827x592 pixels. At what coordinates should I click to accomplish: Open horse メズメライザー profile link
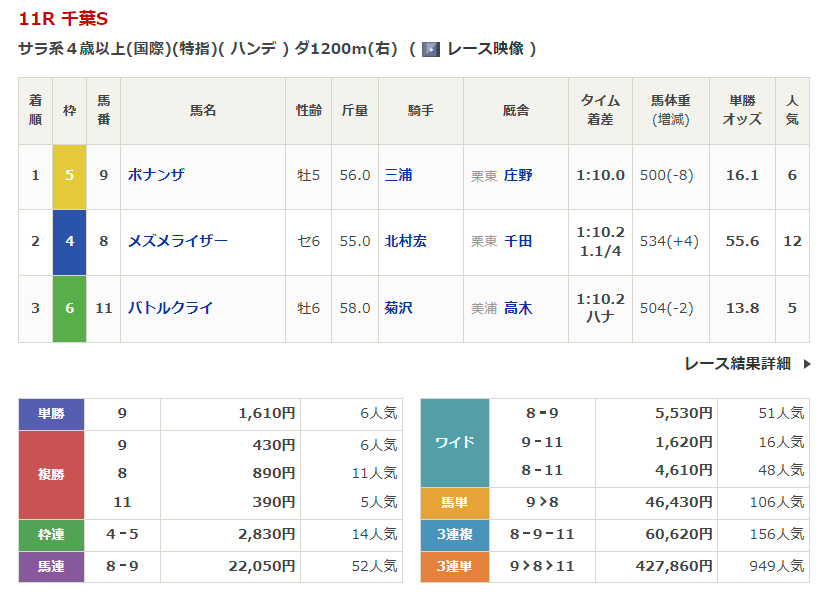tap(177, 241)
